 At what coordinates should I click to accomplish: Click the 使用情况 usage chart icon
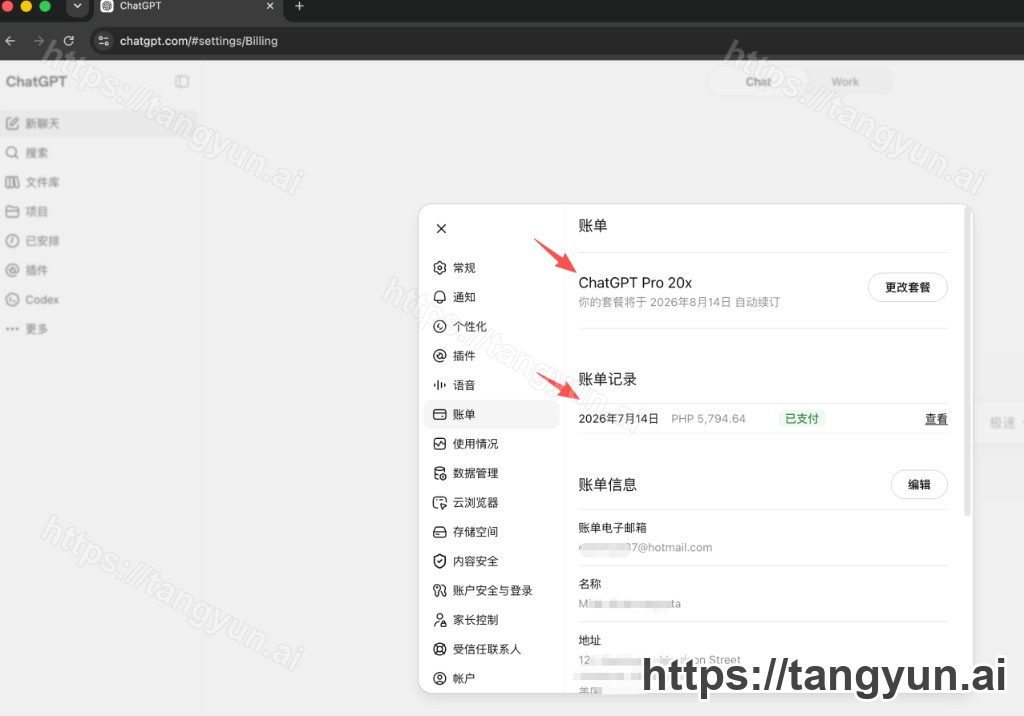tap(440, 444)
